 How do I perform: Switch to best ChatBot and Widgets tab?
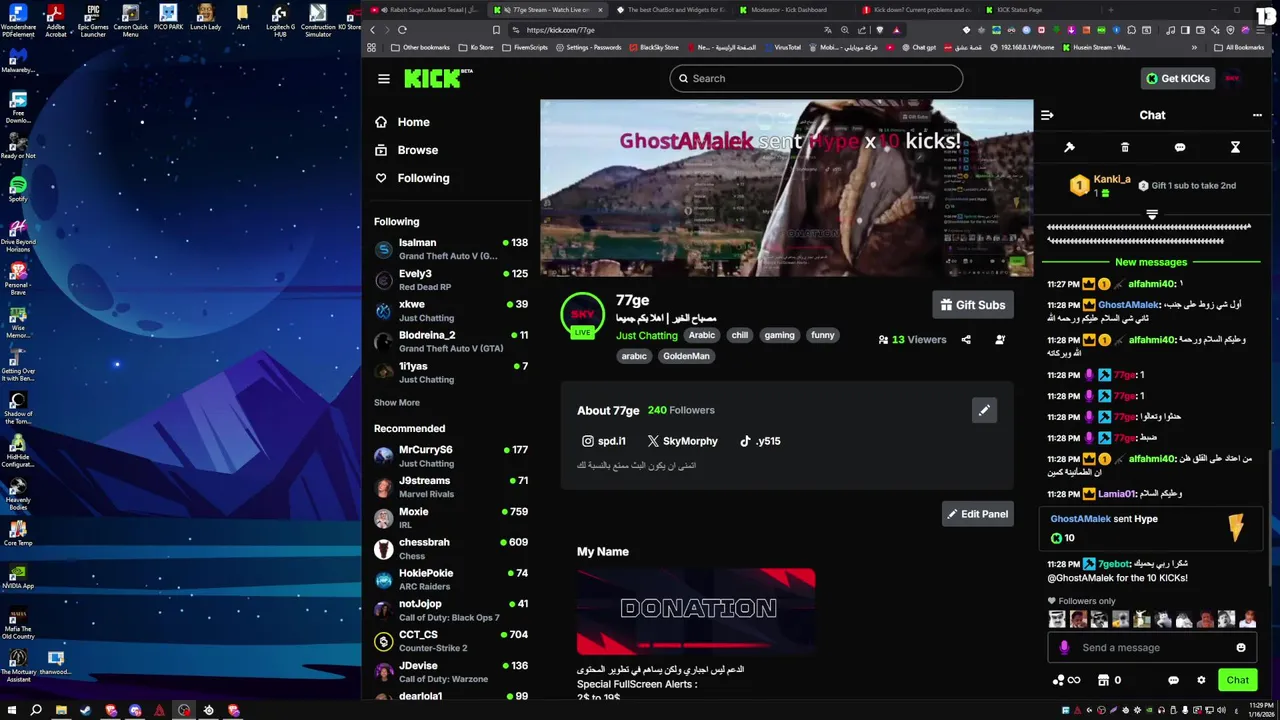point(671,10)
